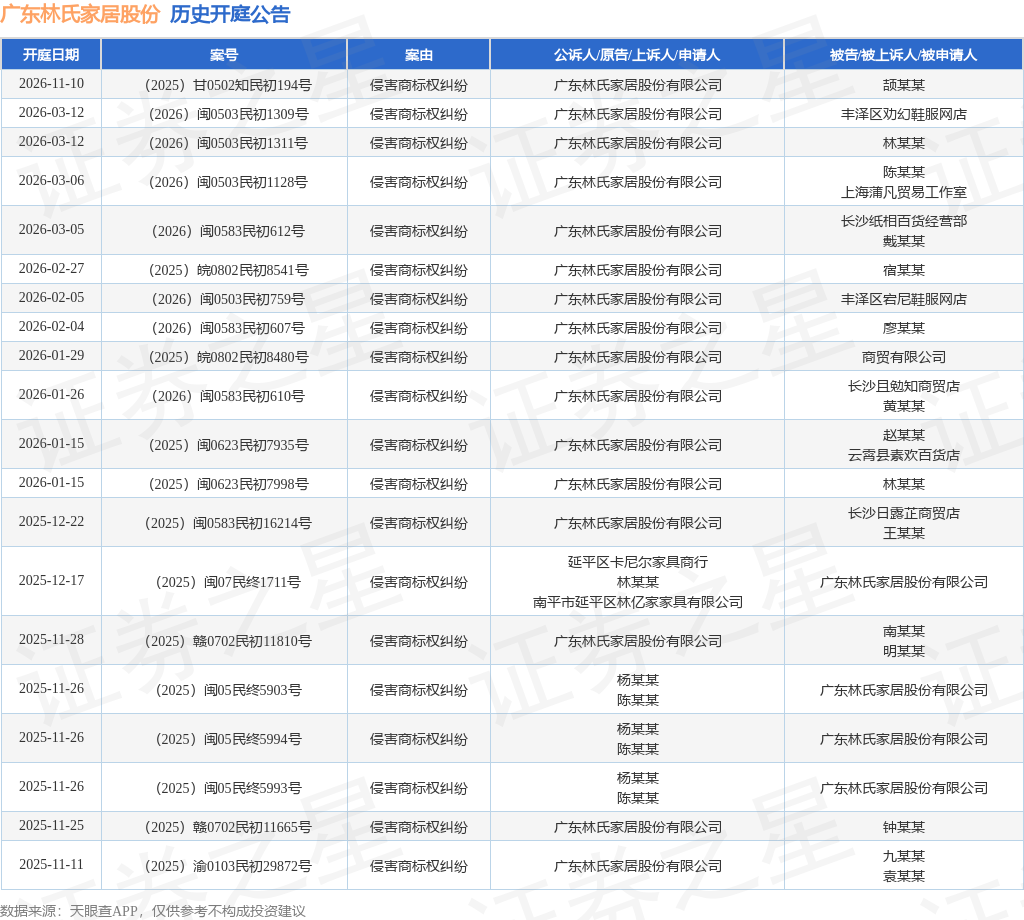The image size is (1024, 920).
Task: Click case number 赣0702民初11810号
Action: tap(228, 641)
